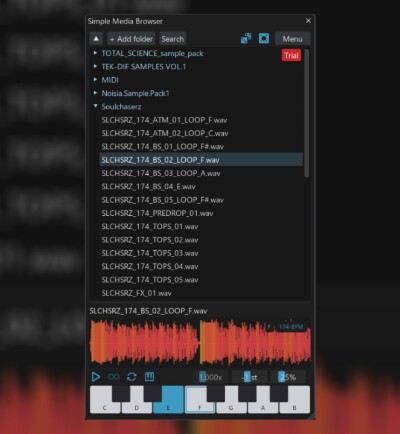Viewport: 400px width, 434px height.
Task: Click the file list scrollbar
Action: click(307, 113)
